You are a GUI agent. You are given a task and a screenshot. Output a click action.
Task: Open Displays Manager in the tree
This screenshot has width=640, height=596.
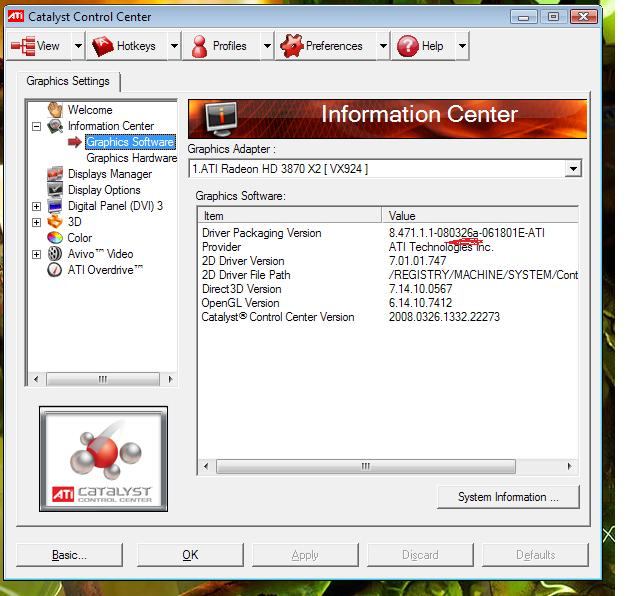[110, 174]
